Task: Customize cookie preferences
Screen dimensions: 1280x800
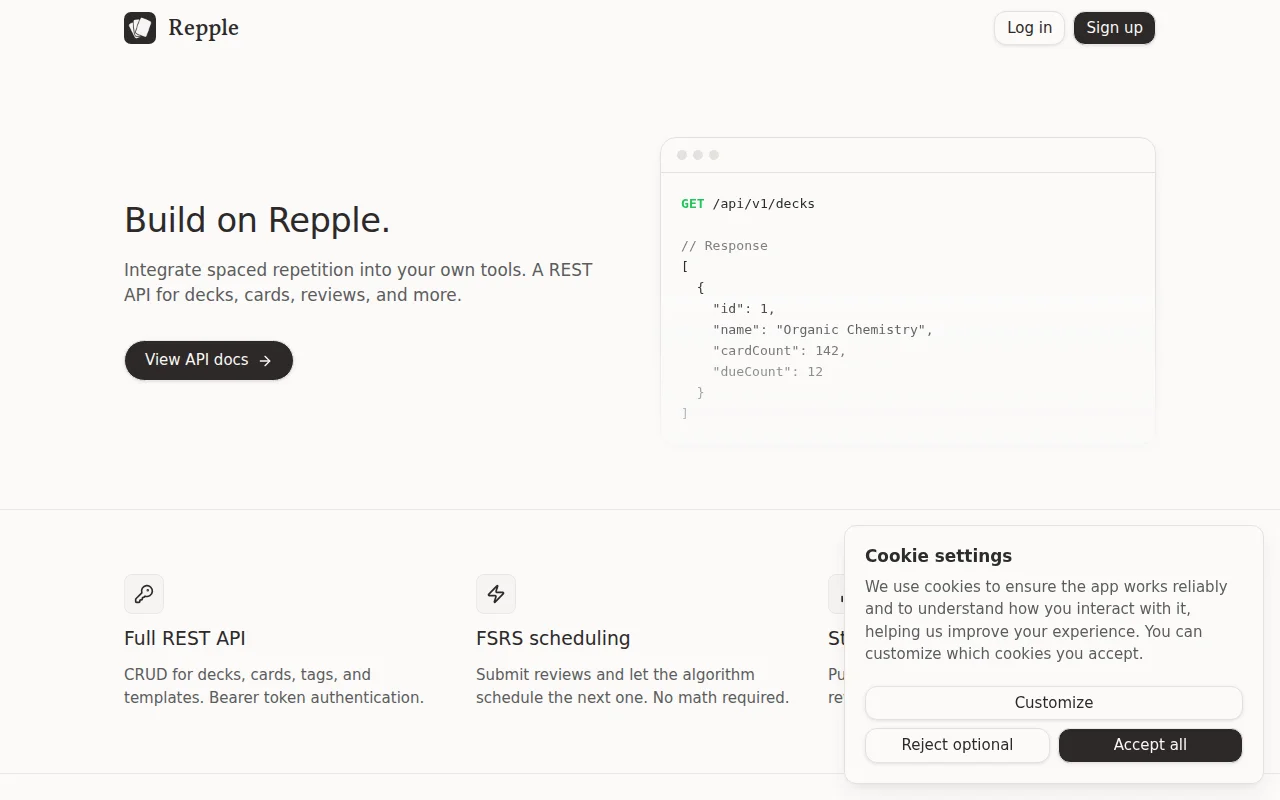Action: coord(1054,703)
